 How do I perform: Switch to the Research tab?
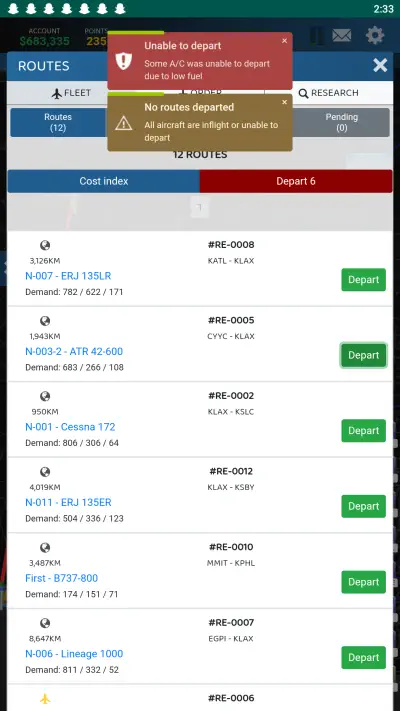tap(328, 93)
